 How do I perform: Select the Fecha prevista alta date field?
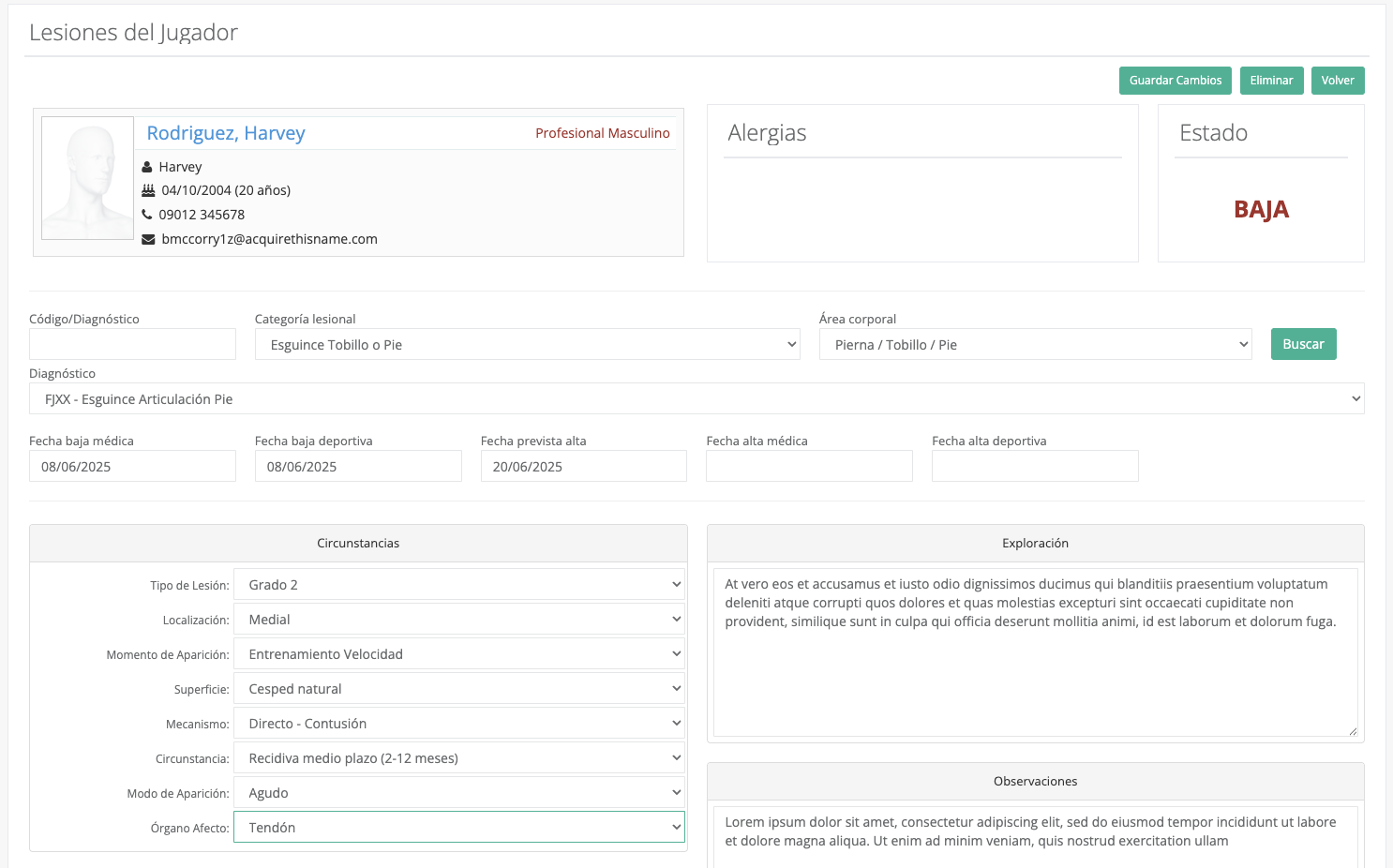pyautogui.click(x=583, y=467)
